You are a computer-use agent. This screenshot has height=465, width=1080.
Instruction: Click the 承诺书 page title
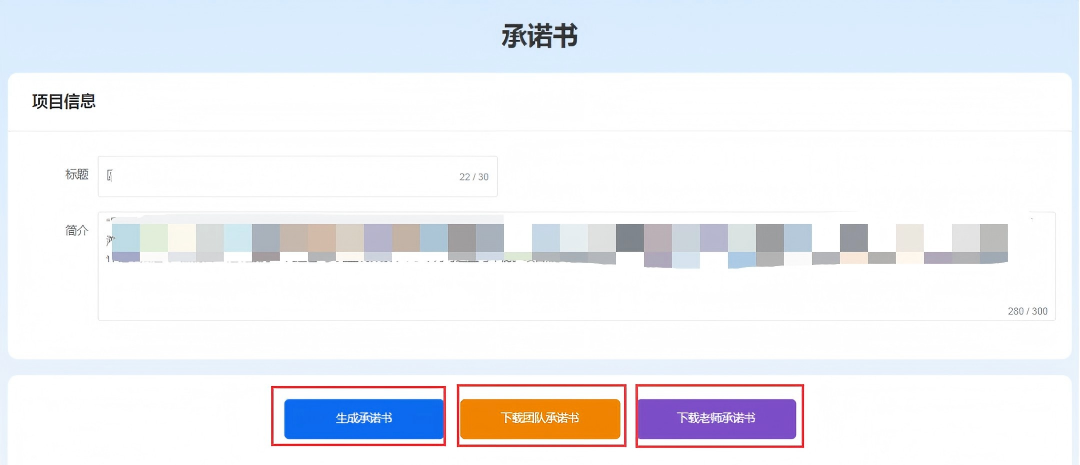540,37
